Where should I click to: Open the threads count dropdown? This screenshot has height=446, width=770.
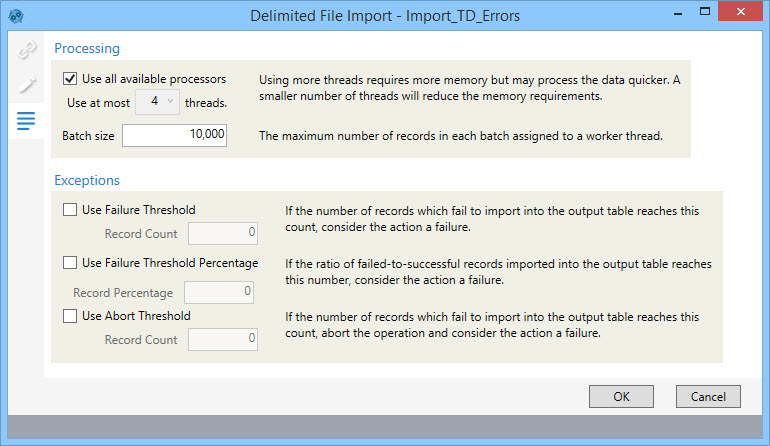[x=157, y=102]
